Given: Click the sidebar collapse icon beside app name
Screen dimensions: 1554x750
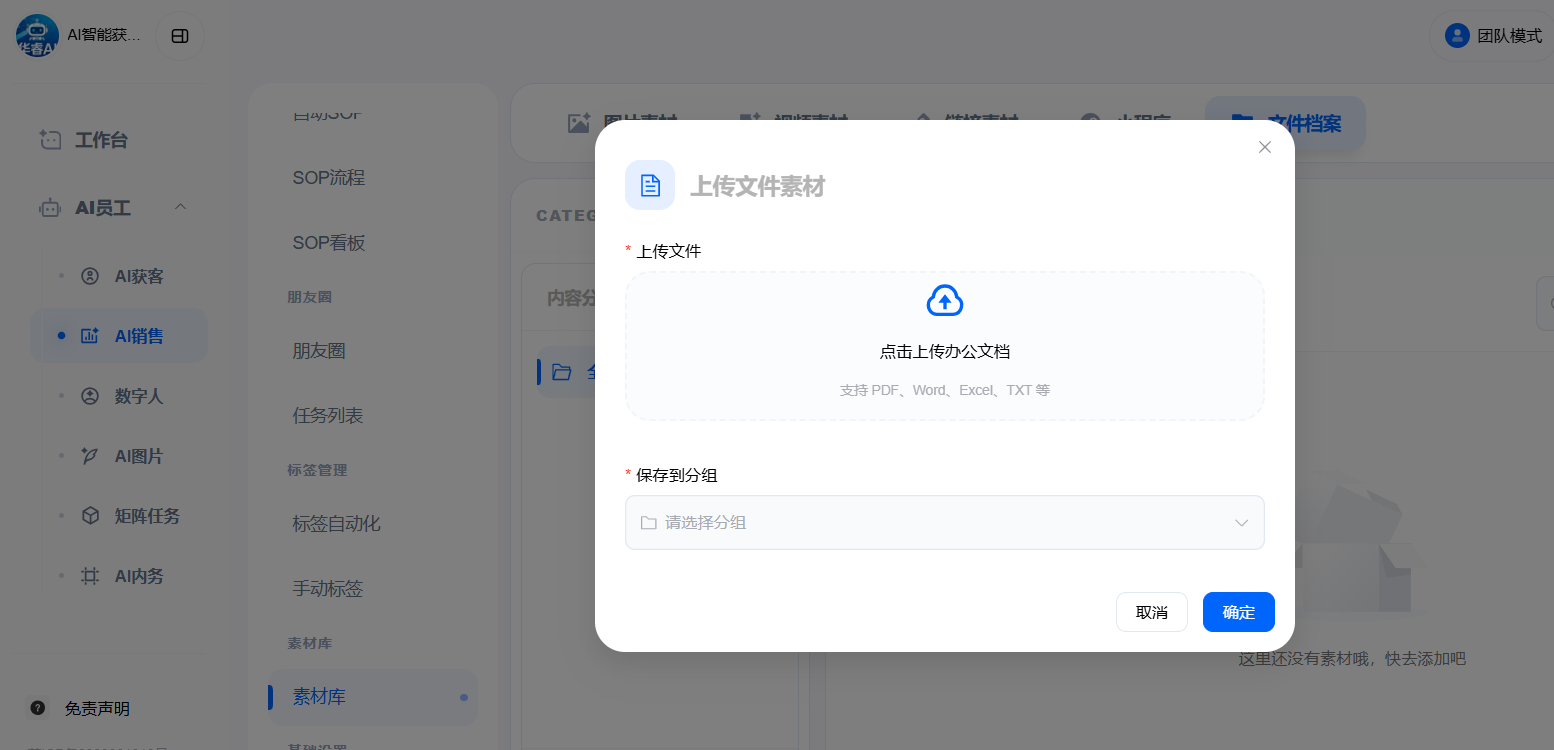Looking at the screenshot, I should [180, 36].
